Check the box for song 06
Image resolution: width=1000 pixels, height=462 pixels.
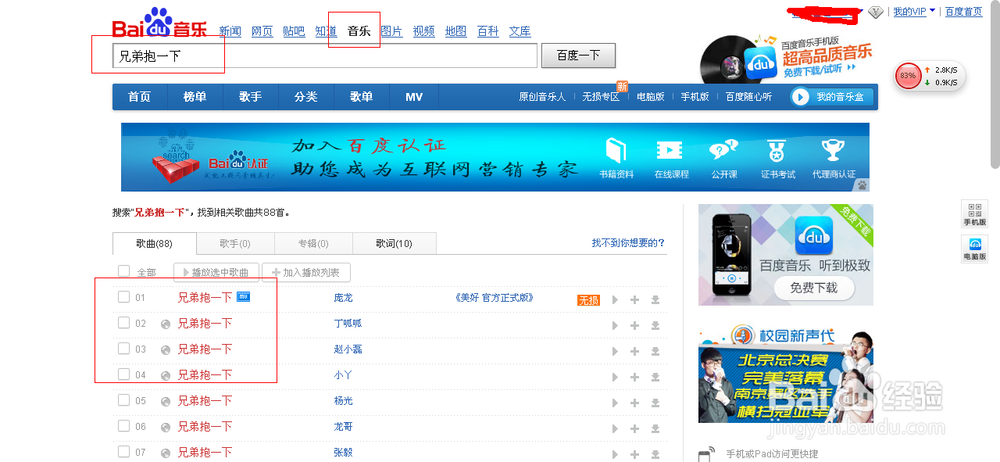coord(124,426)
